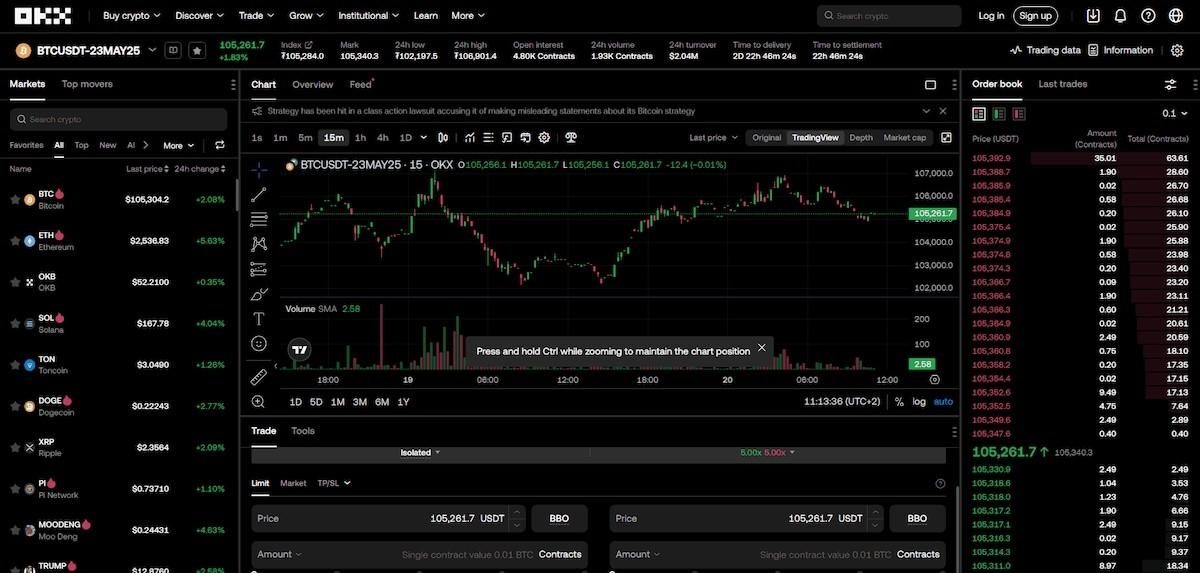Screen dimensions: 1200x573
Task: Select the text annotation tool
Action: tap(259, 319)
